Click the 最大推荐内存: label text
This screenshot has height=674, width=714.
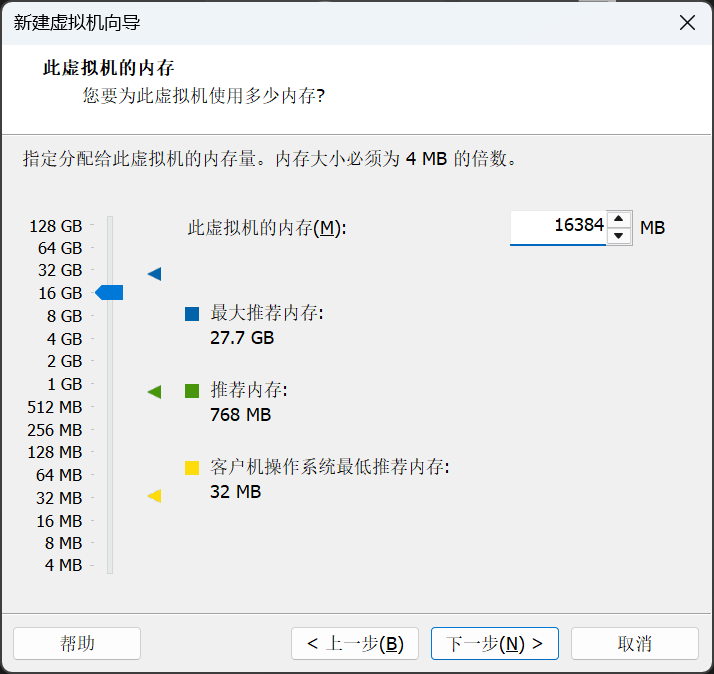tap(267, 313)
